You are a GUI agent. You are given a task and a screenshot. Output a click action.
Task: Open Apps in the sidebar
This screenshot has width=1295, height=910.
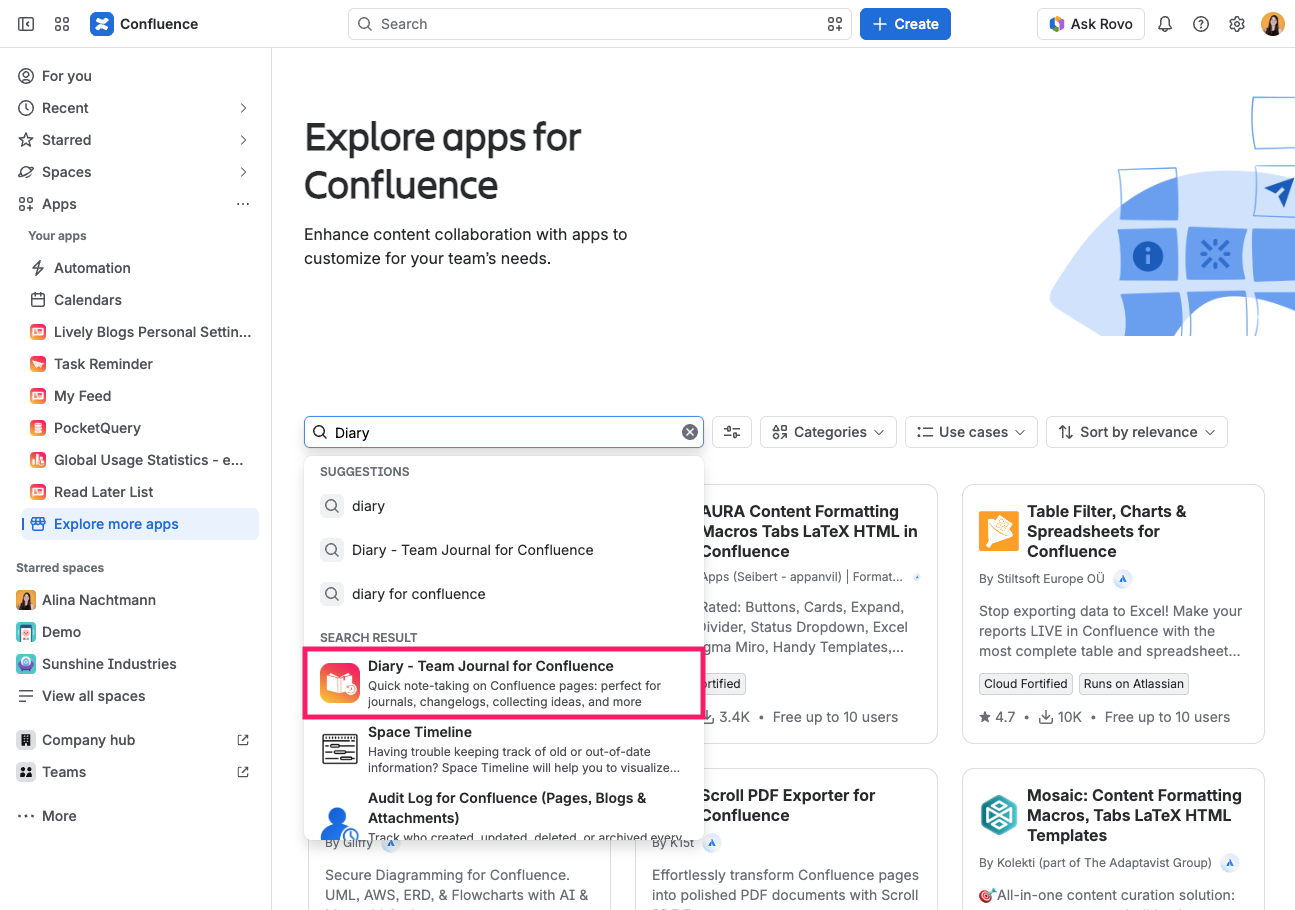pyautogui.click(x=59, y=204)
